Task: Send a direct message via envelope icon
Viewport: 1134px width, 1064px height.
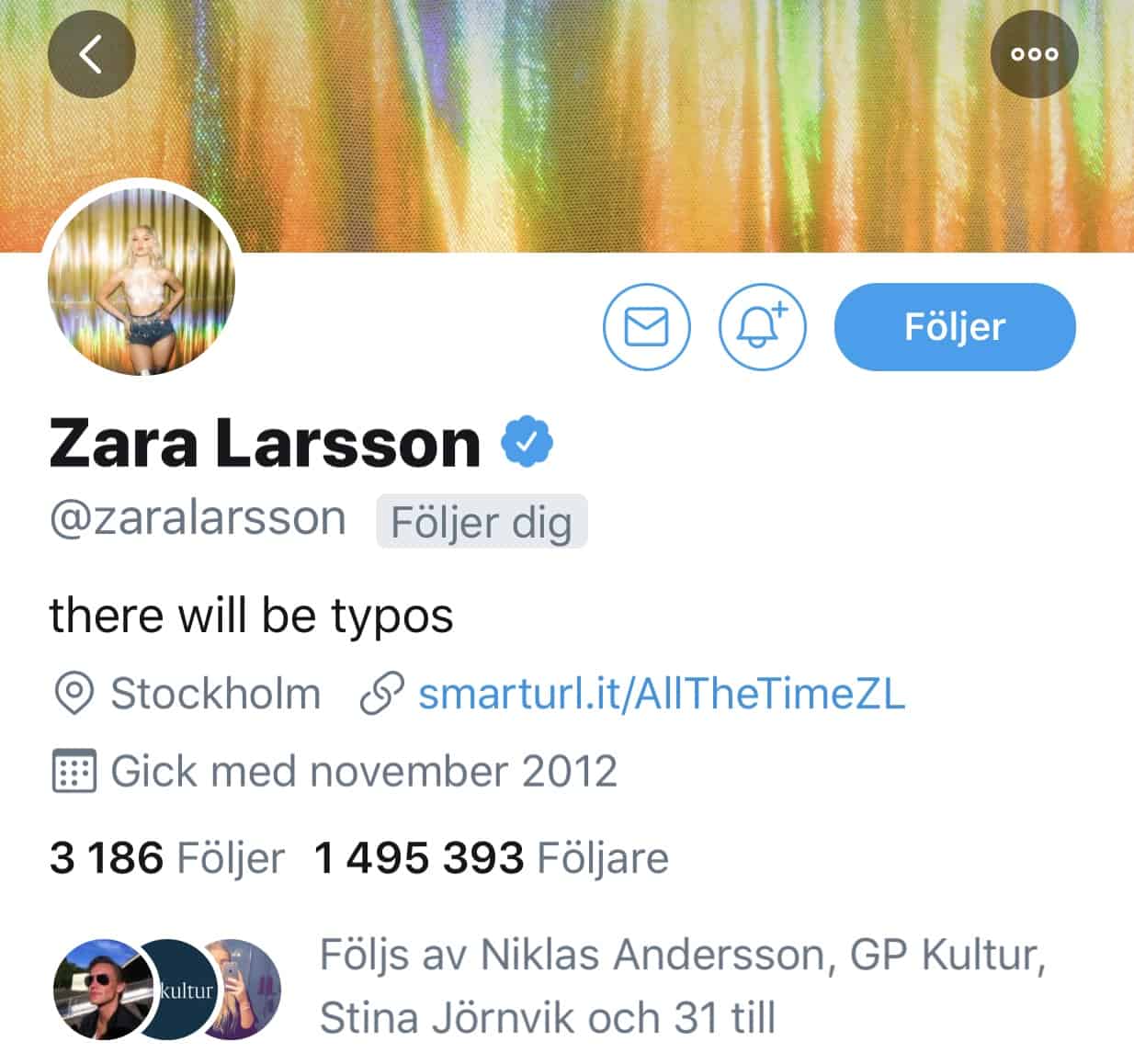Action: (647, 326)
